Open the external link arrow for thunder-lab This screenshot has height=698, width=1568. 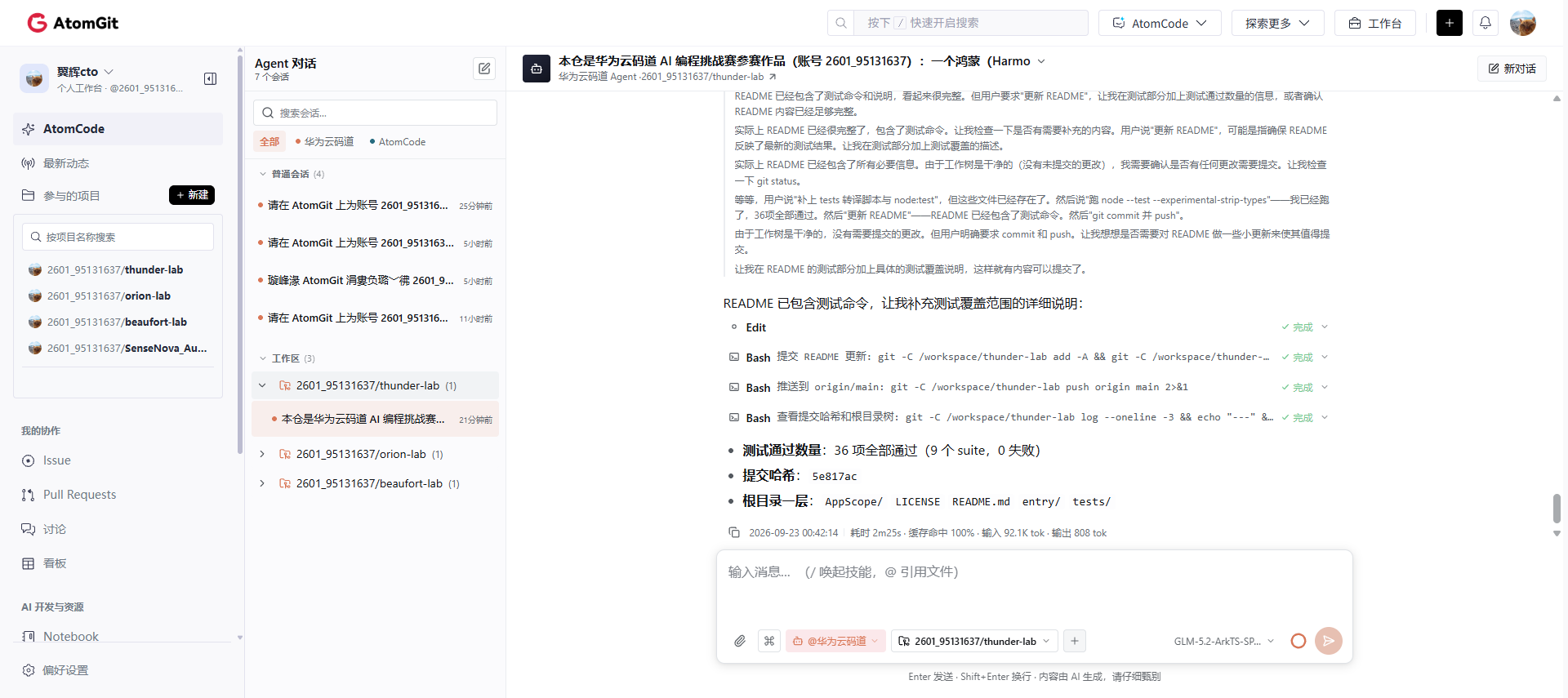pos(773,77)
